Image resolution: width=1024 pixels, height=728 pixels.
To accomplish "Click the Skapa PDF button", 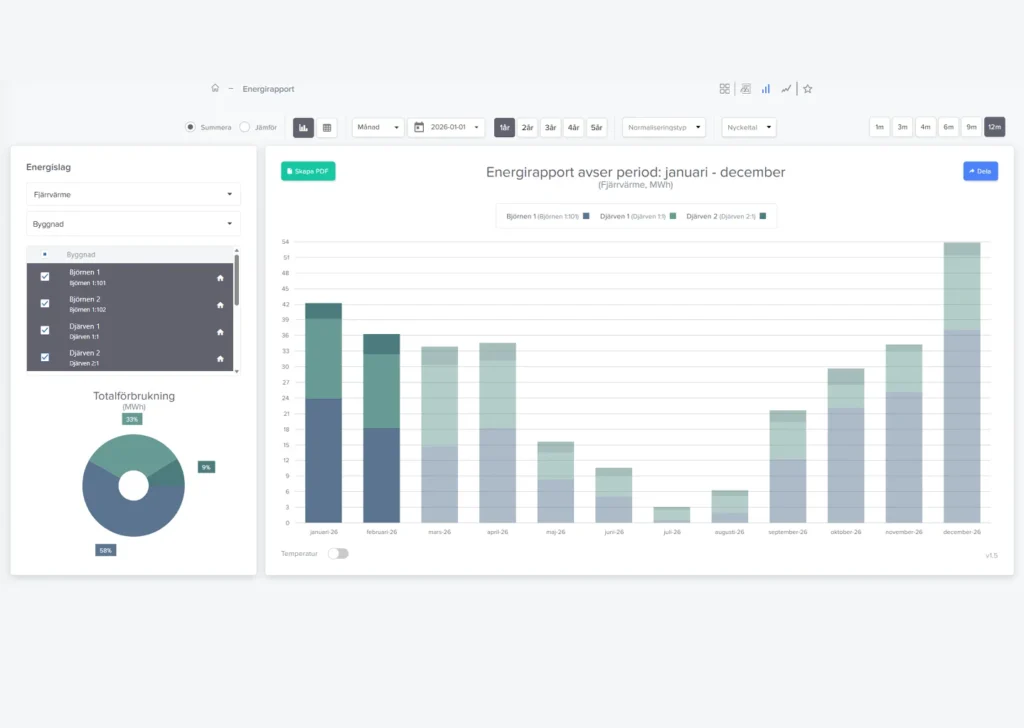I will point(308,171).
